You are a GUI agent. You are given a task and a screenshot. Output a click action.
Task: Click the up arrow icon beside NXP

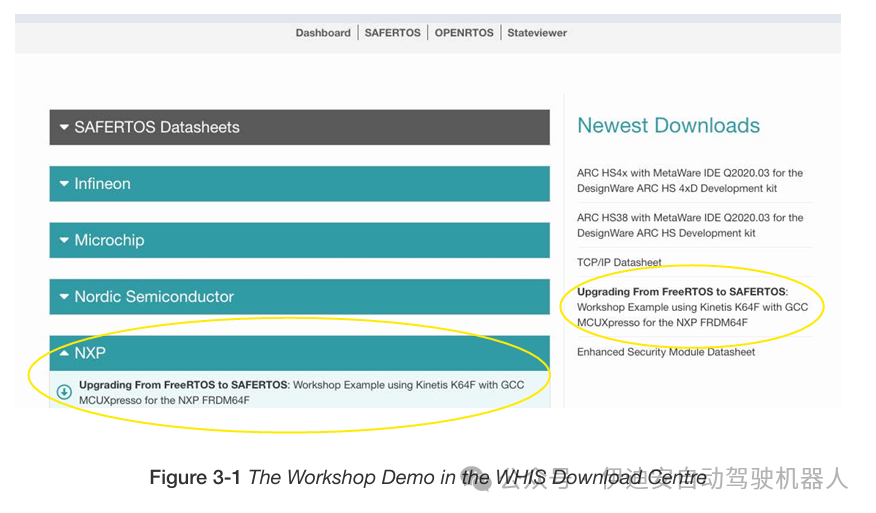coord(64,353)
